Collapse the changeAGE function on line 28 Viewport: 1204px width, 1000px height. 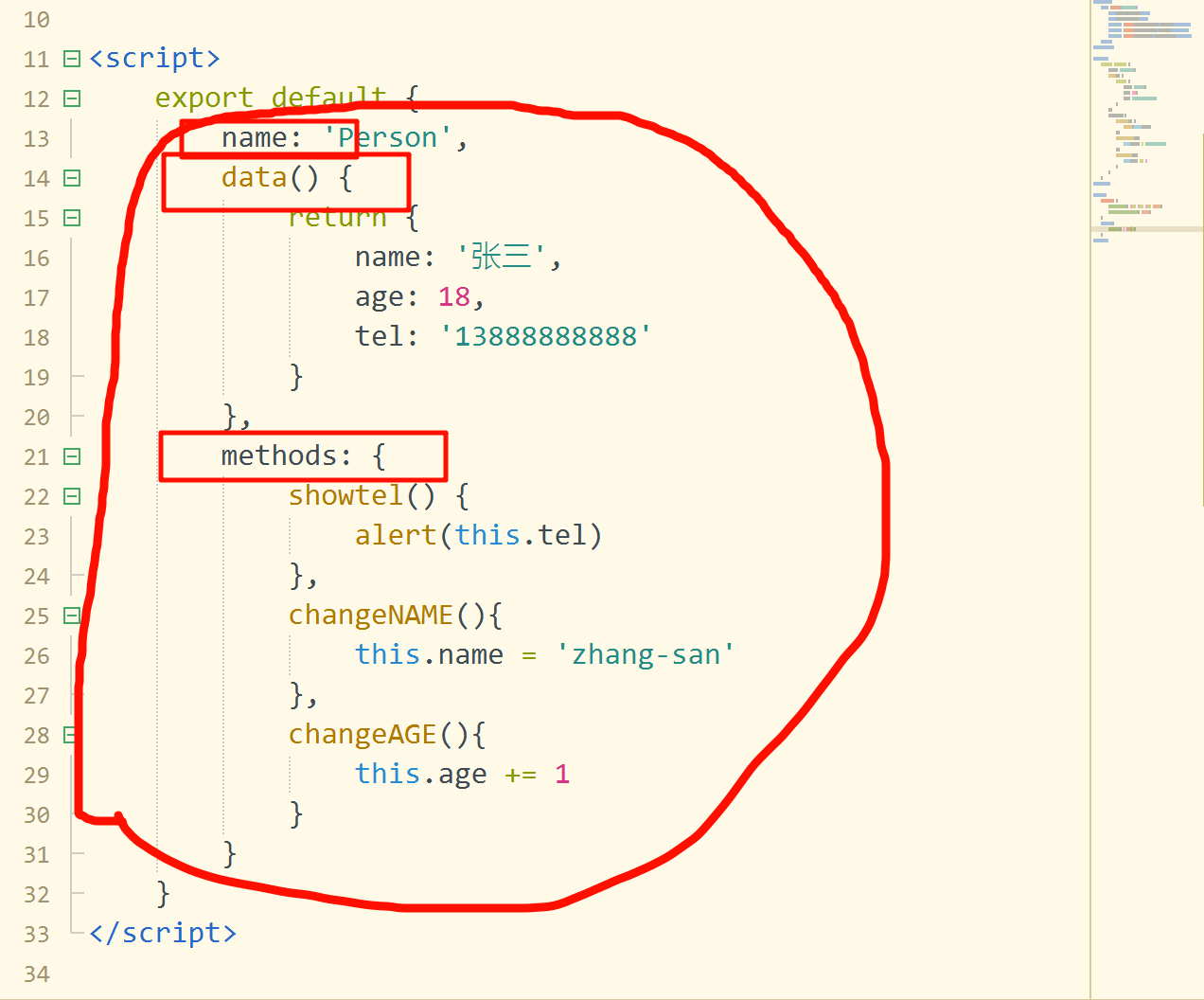pos(70,735)
